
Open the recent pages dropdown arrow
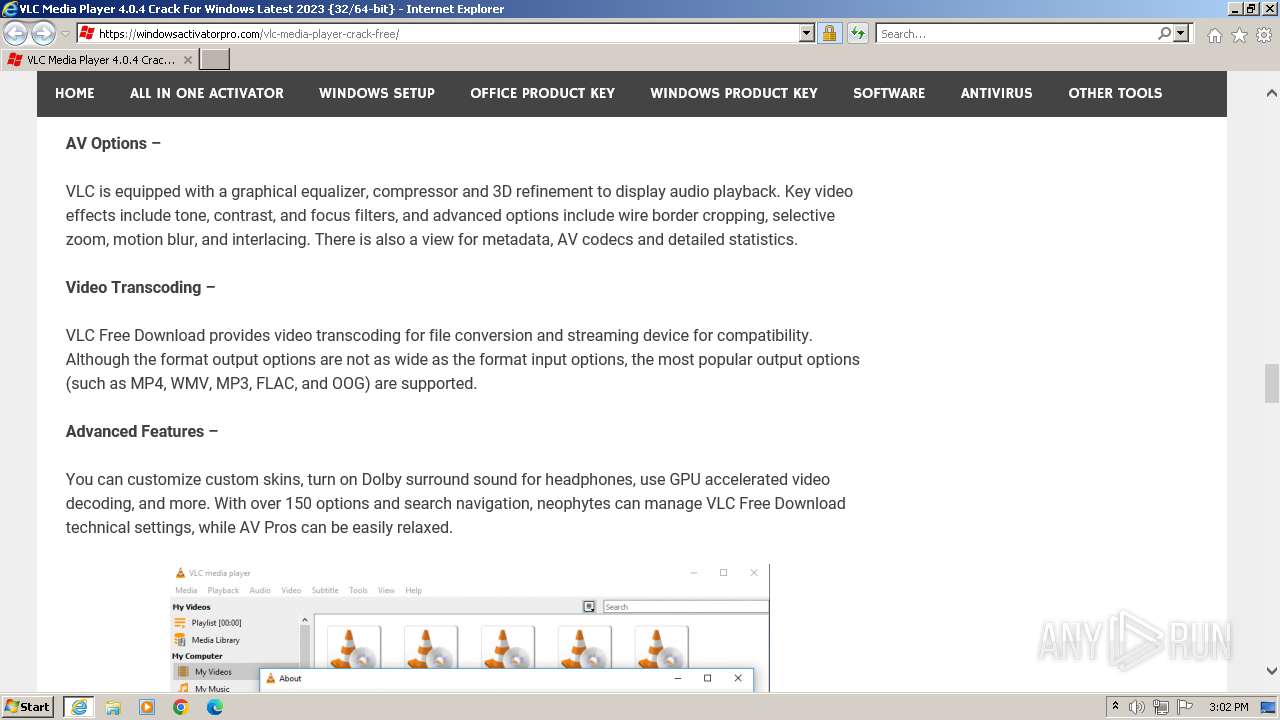tap(65, 34)
